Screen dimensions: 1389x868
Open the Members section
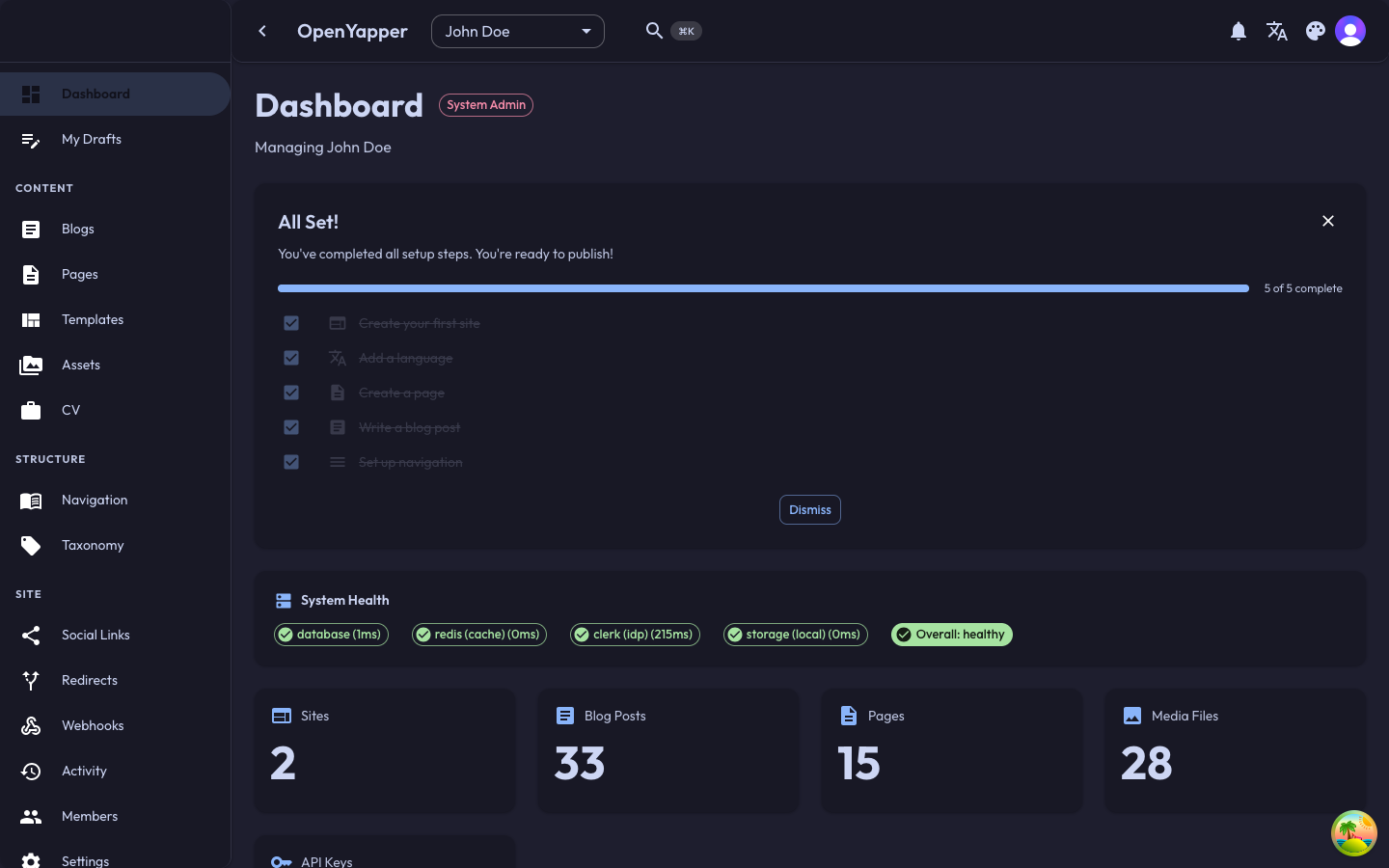(90, 816)
